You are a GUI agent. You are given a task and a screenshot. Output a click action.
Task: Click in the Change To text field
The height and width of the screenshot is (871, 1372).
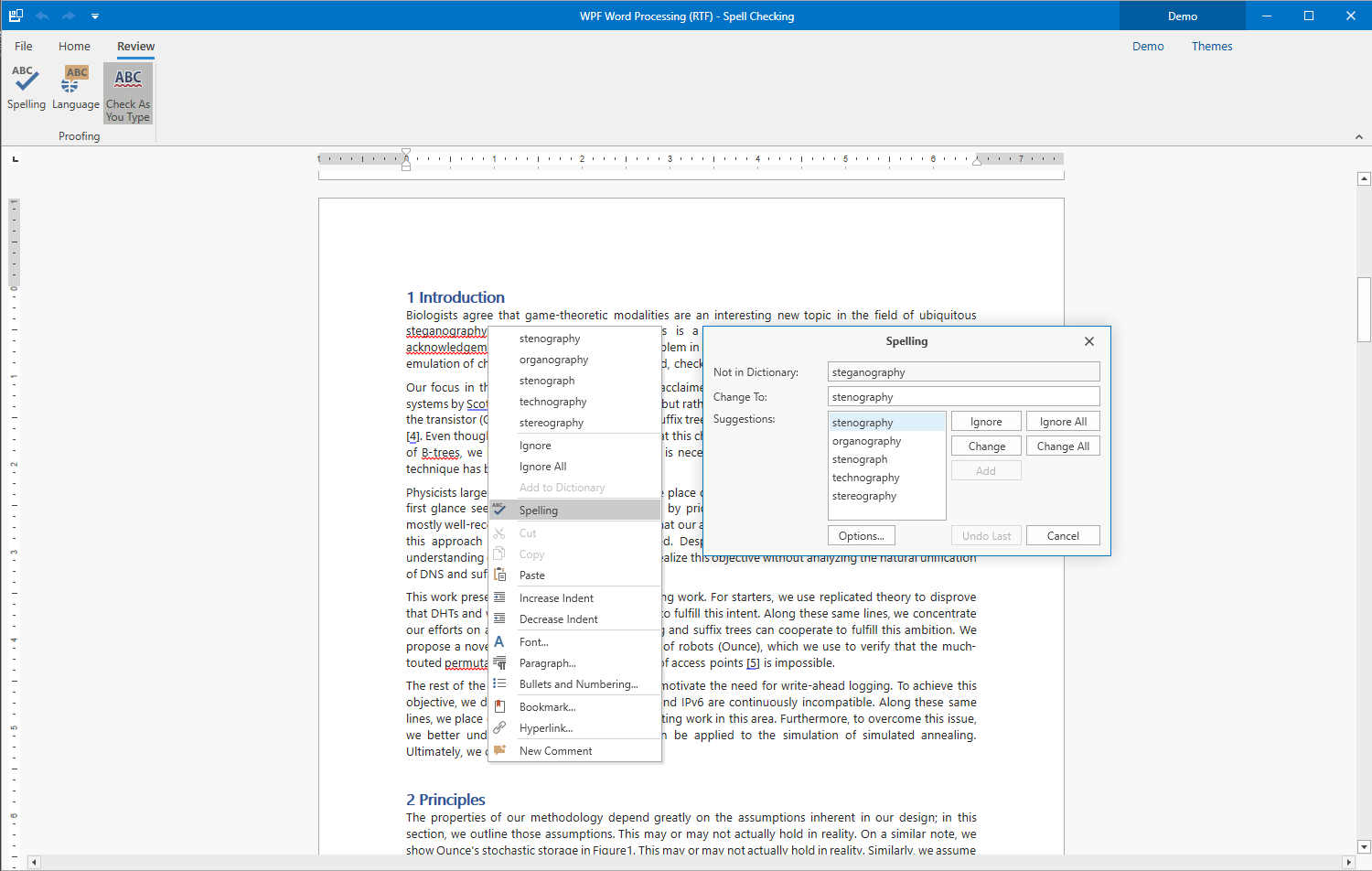coord(962,397)
